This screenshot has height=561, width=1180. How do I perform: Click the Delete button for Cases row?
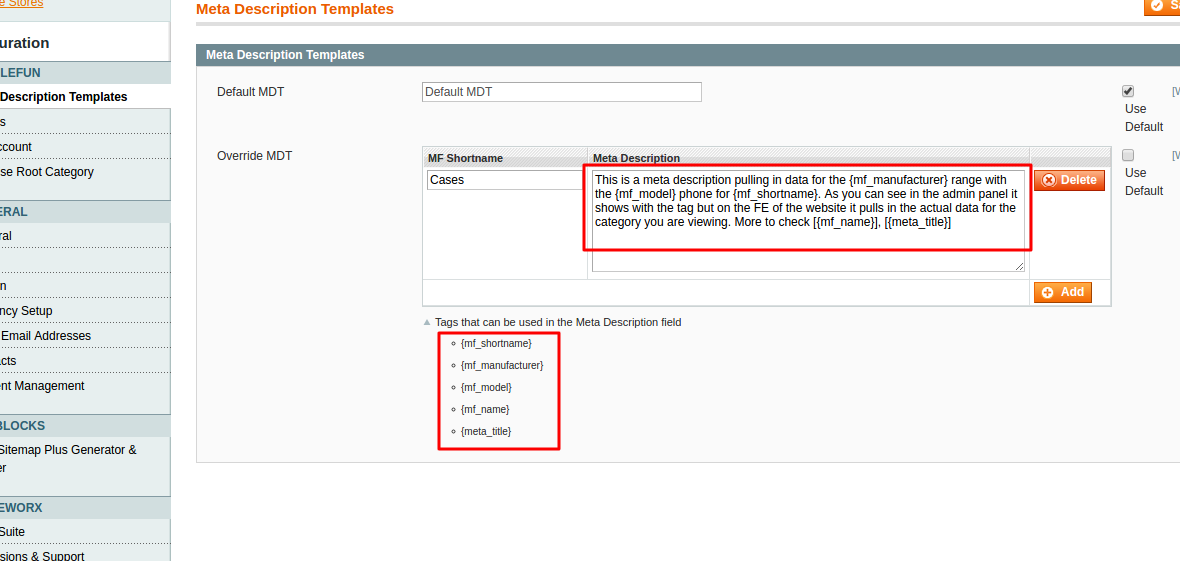[x=1069, y=180]
